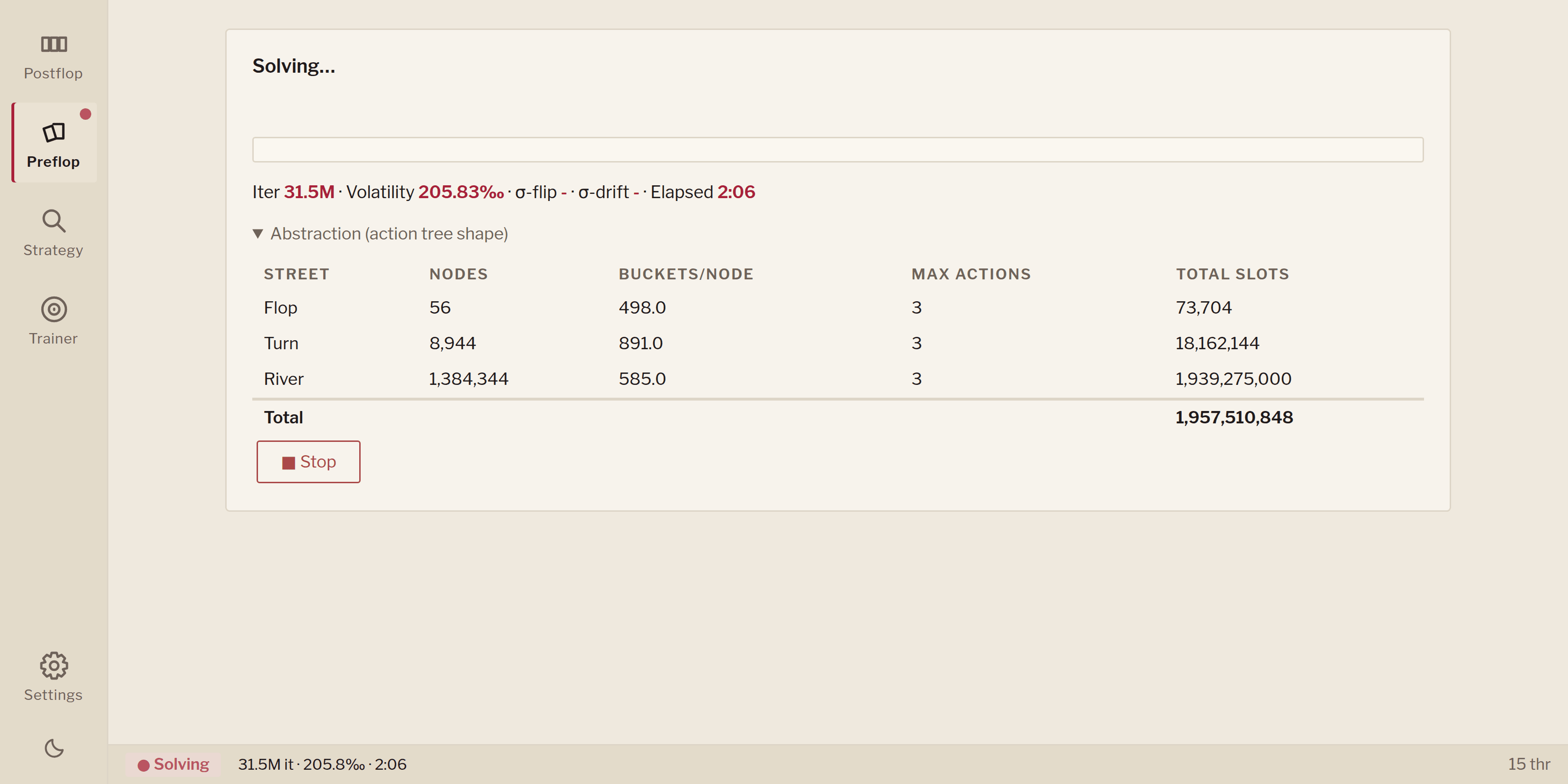Click the Settings sidebar label
This screenshot has height=784, width=1568.
(x=53, y=695)
